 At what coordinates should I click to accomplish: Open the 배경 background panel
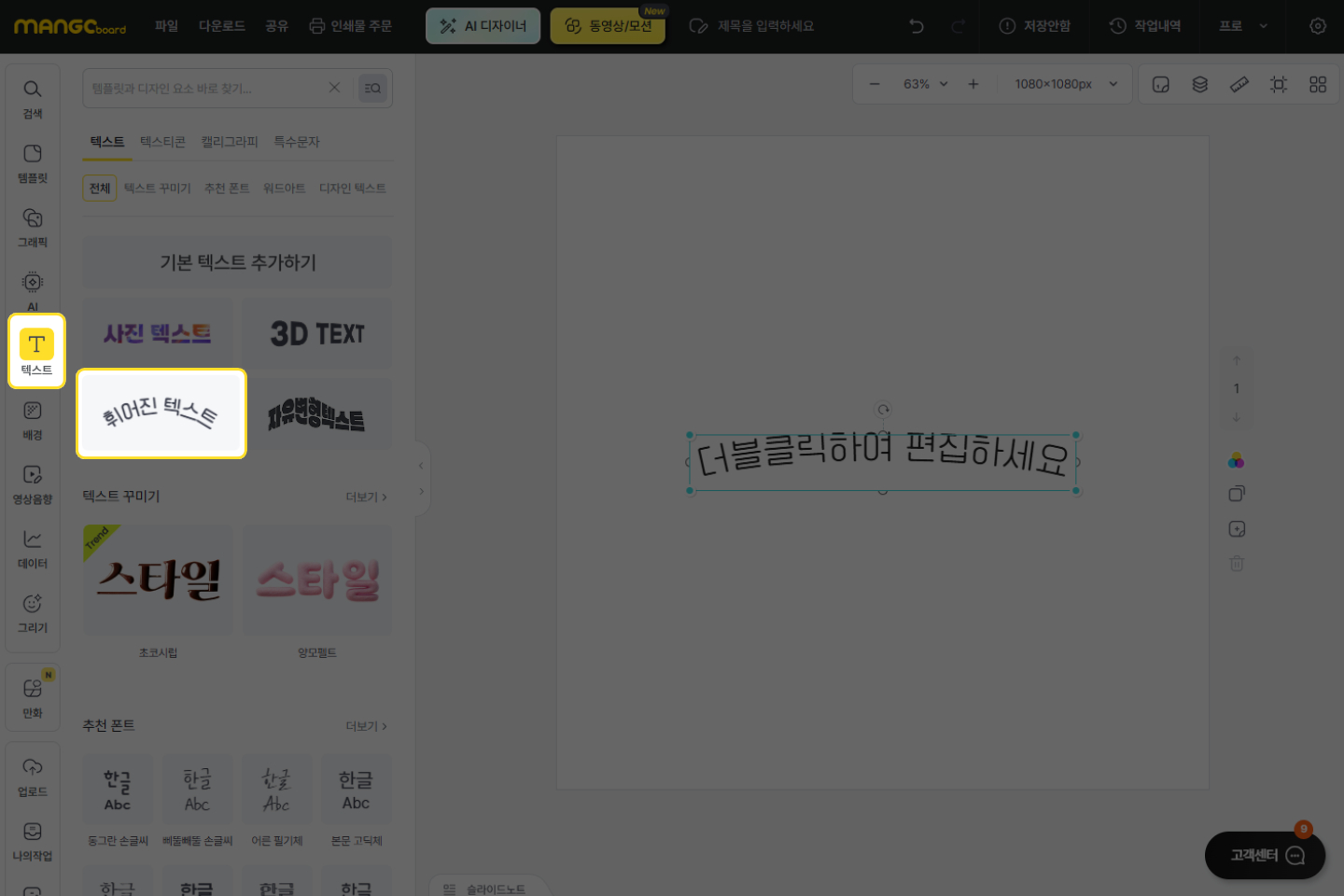(x=33, y=420)
